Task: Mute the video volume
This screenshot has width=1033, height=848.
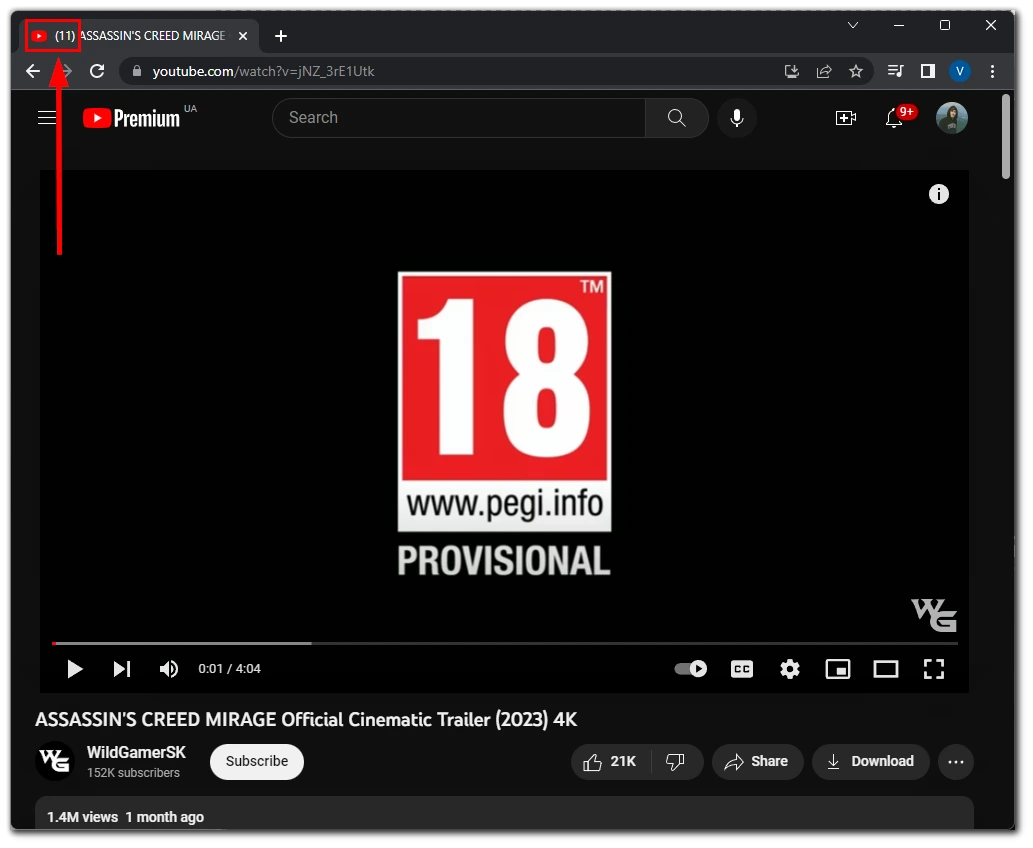Action: click(169, 669)
